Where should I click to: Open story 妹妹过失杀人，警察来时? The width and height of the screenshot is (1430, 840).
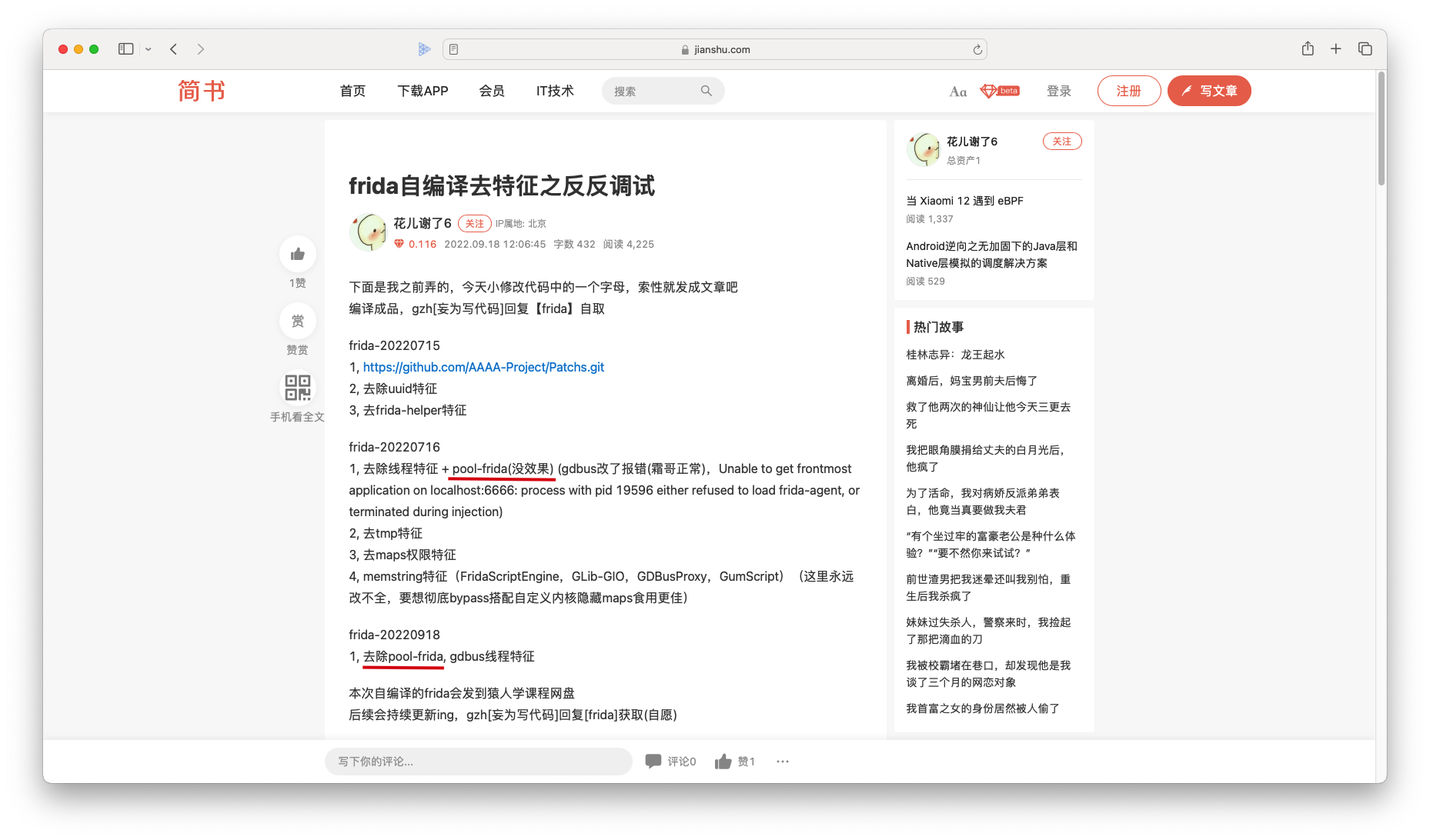coord(988,631)
